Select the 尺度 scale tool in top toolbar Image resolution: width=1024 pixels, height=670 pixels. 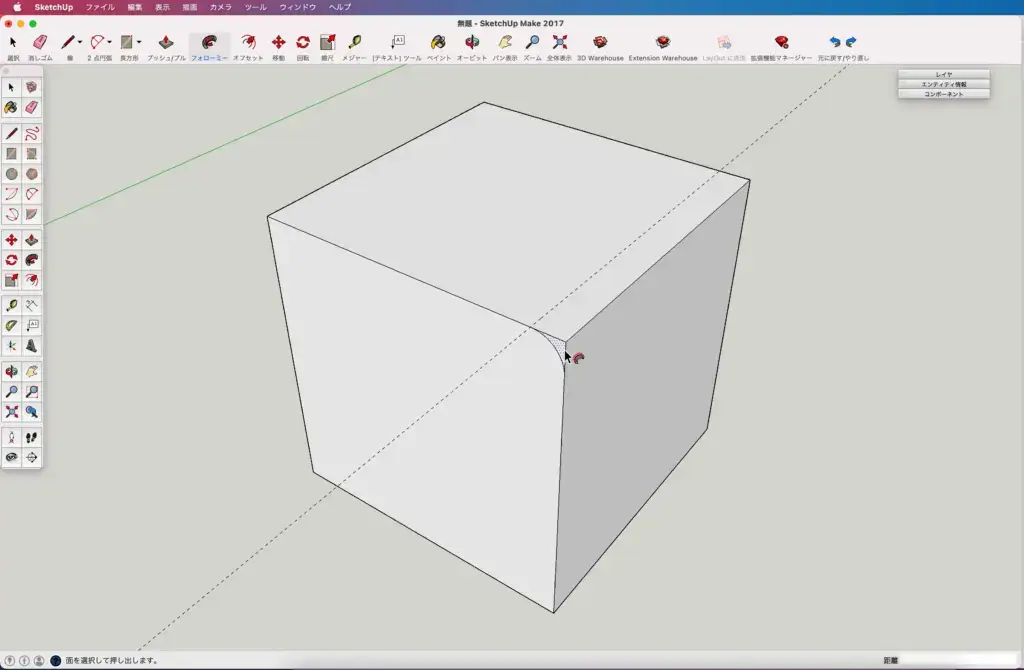tap(327, 42)
